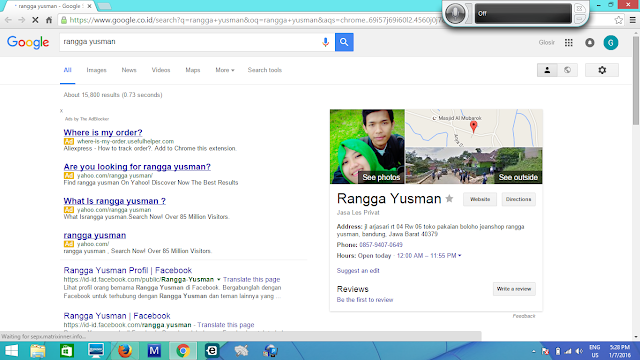Image resolution: width=640 pixels, height=360 pixels.
Task: Click the blue Google search button
Action: click(x=344, y=42)
